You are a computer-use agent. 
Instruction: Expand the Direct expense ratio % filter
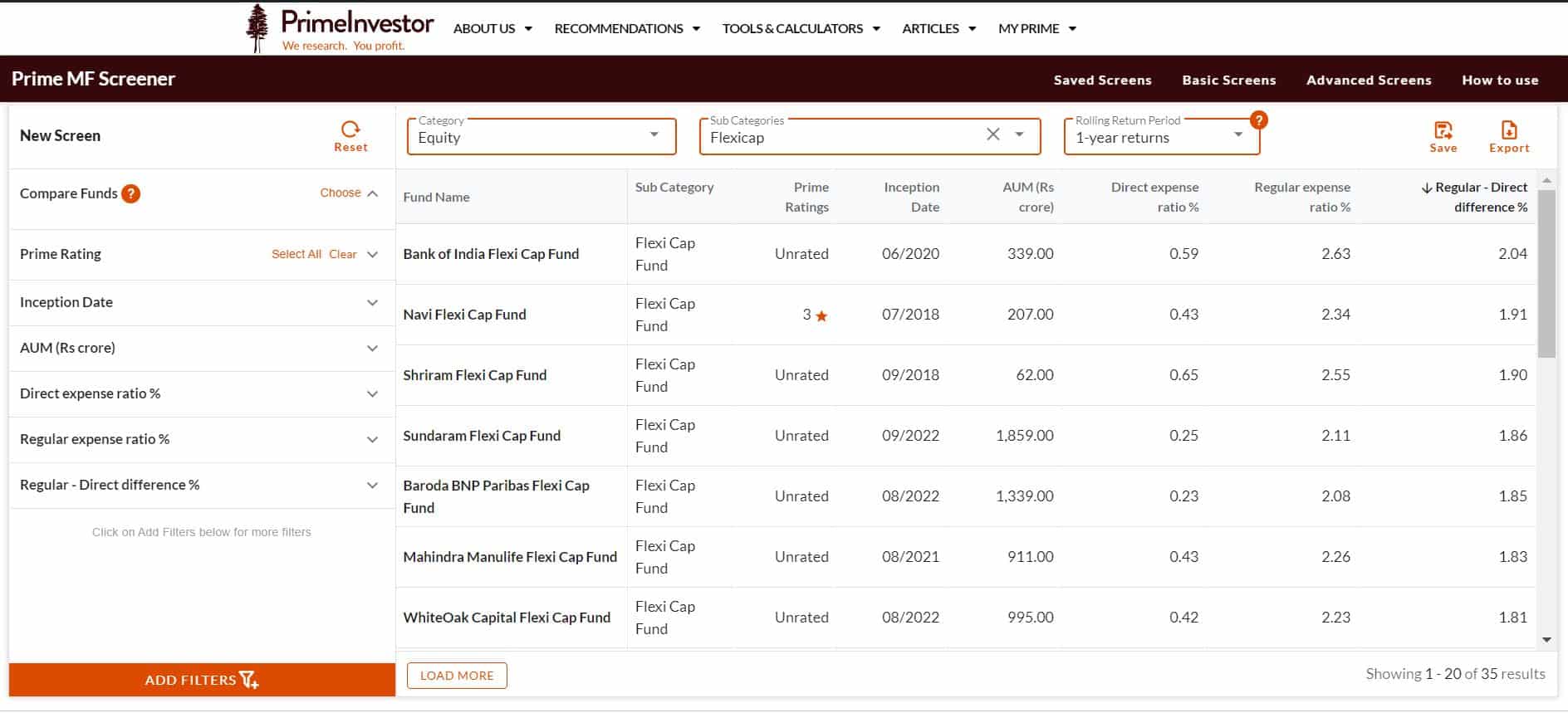373,394
